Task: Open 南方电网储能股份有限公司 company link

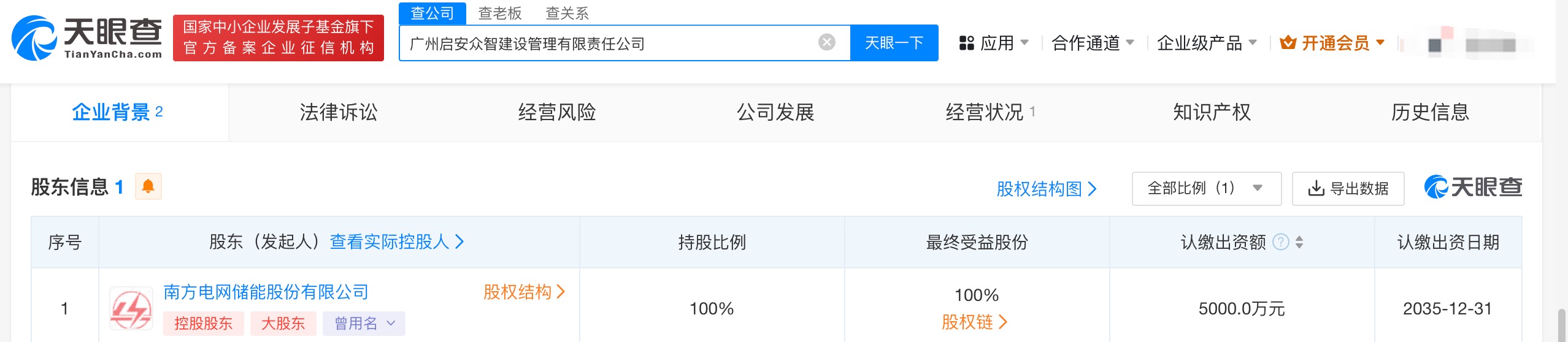Action: 266,292
